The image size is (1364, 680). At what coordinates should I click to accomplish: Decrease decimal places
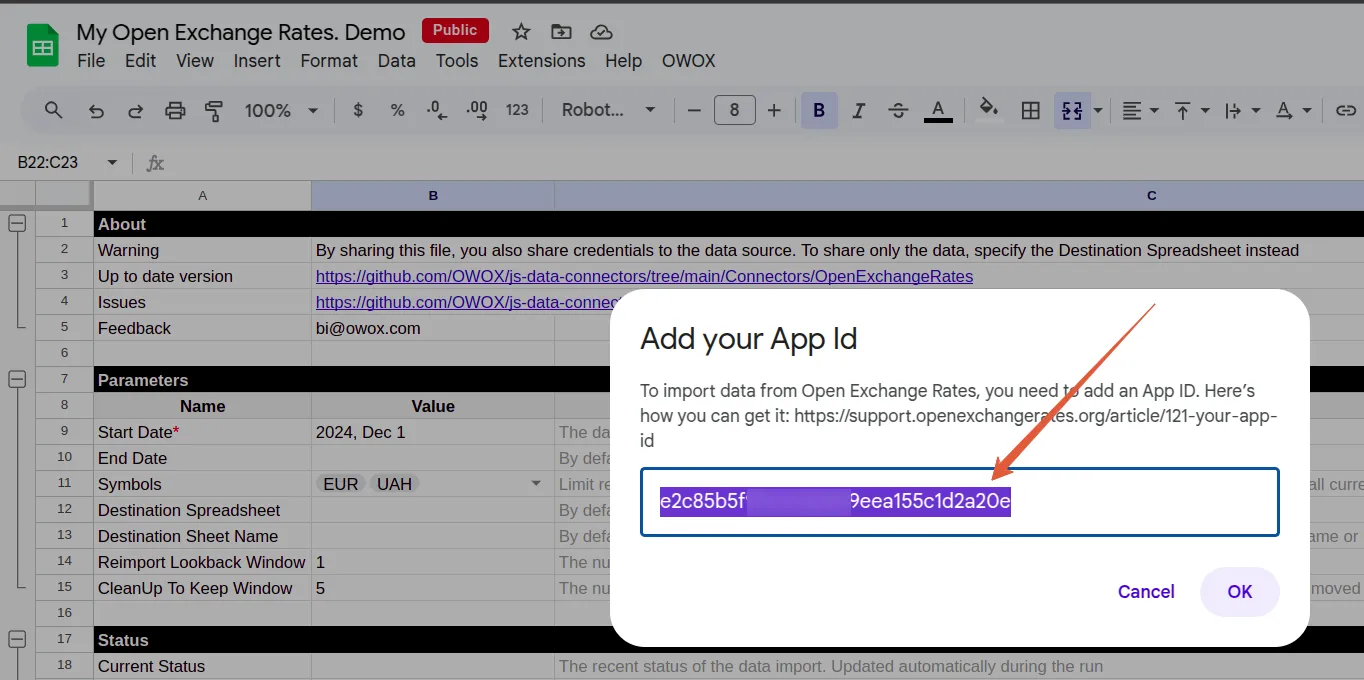[x=437, y=110]
